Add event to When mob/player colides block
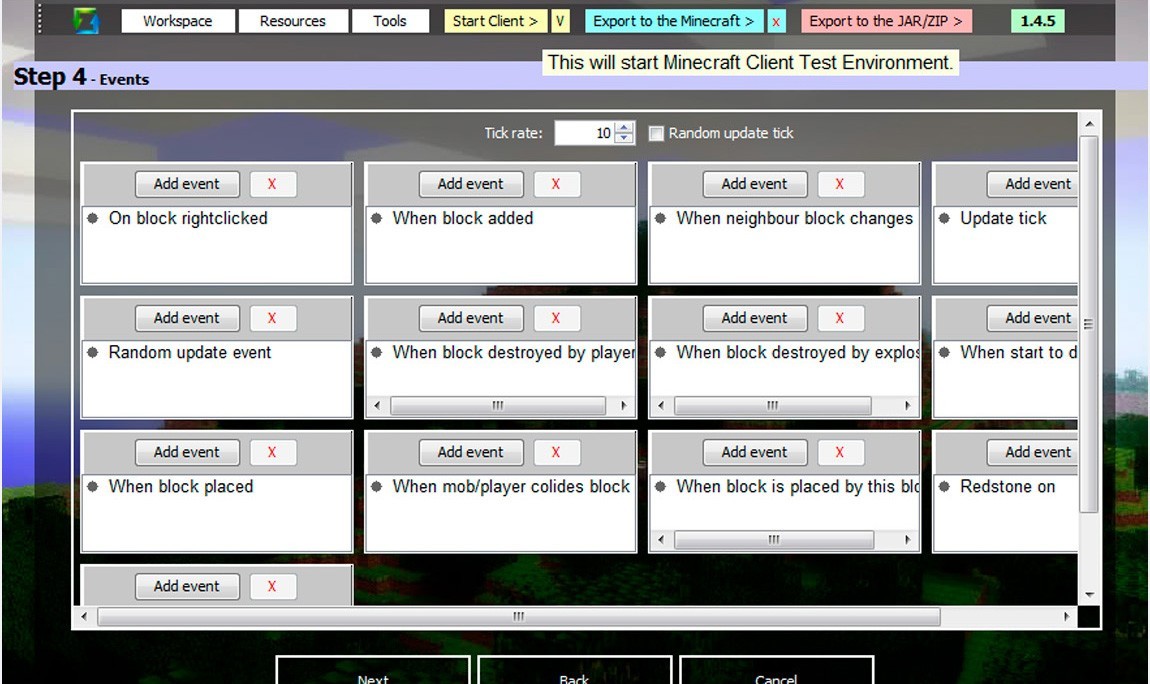 (471, 452)
